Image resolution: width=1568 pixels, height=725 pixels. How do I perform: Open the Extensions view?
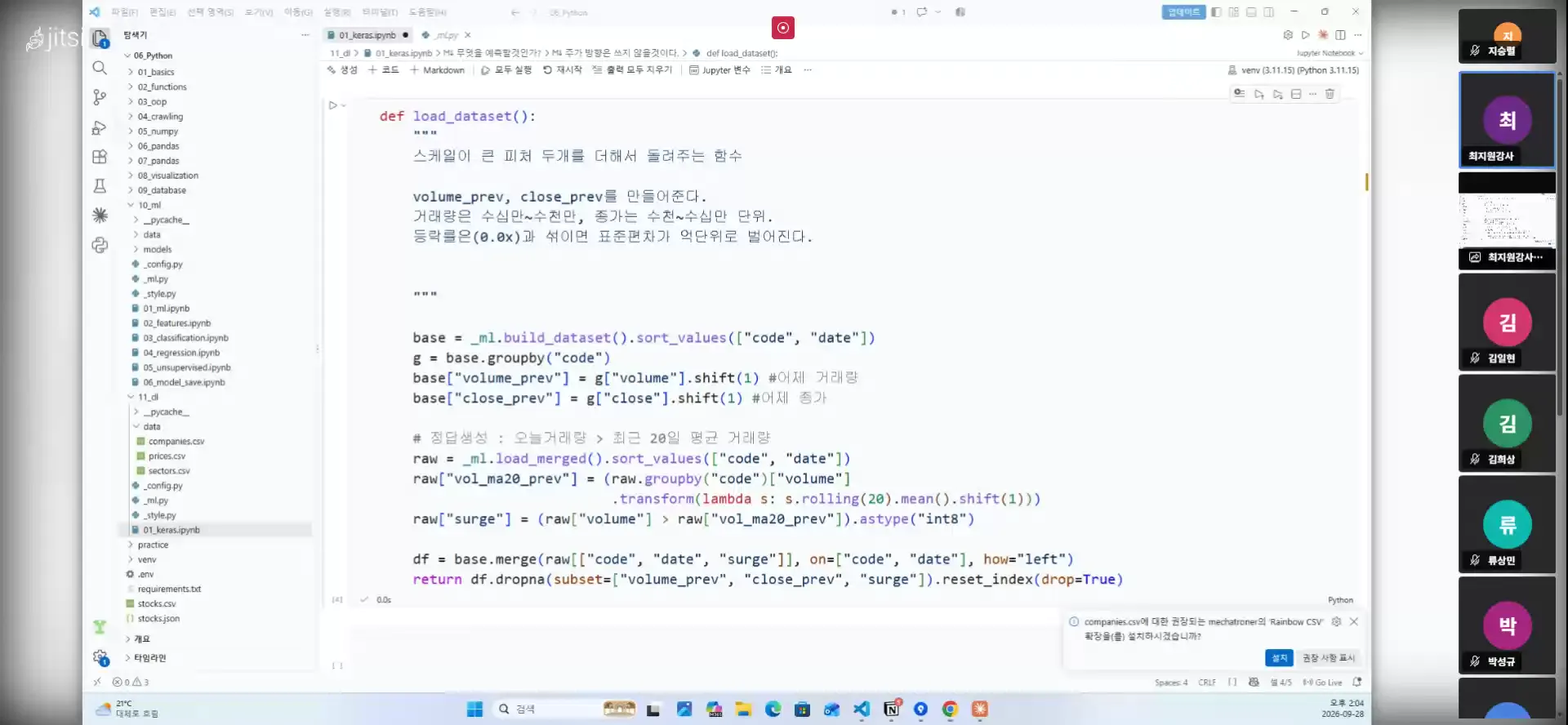pyautogui.click(x=100, y=157)
